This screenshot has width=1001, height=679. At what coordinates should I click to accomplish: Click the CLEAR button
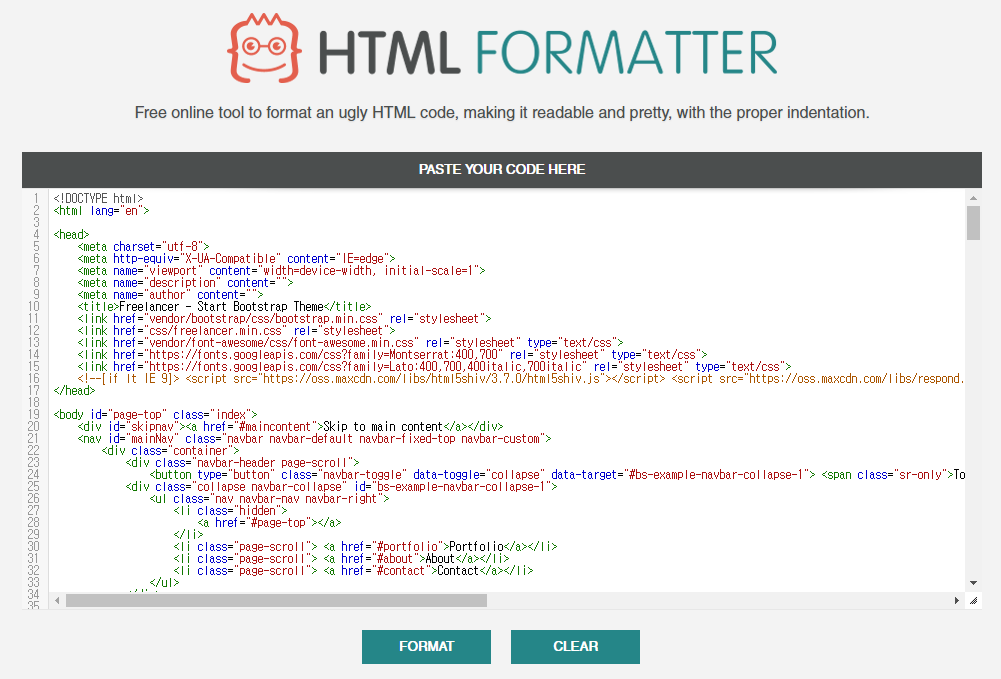click(575, 646)
